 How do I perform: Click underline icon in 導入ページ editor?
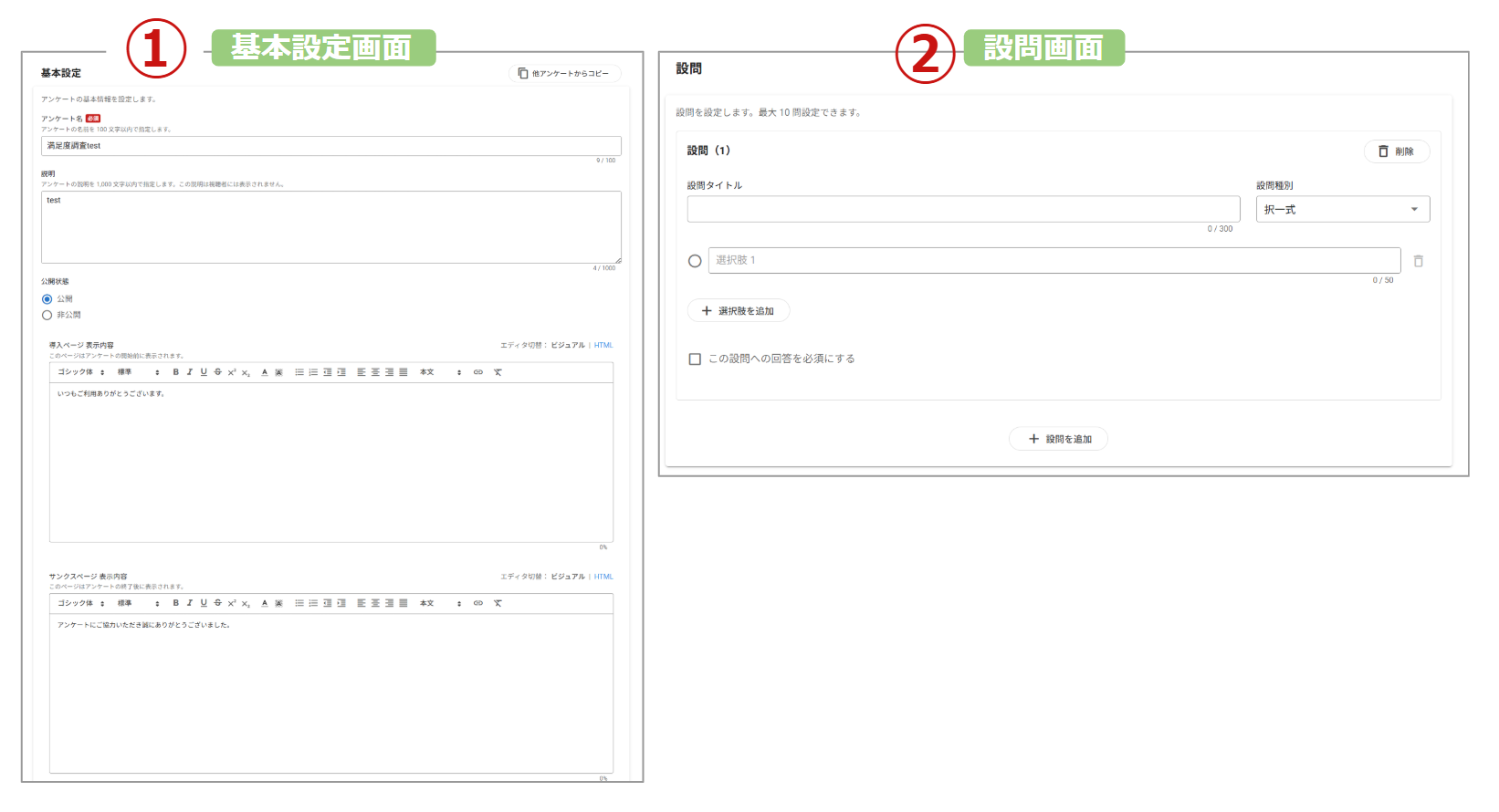pos(204,372)
